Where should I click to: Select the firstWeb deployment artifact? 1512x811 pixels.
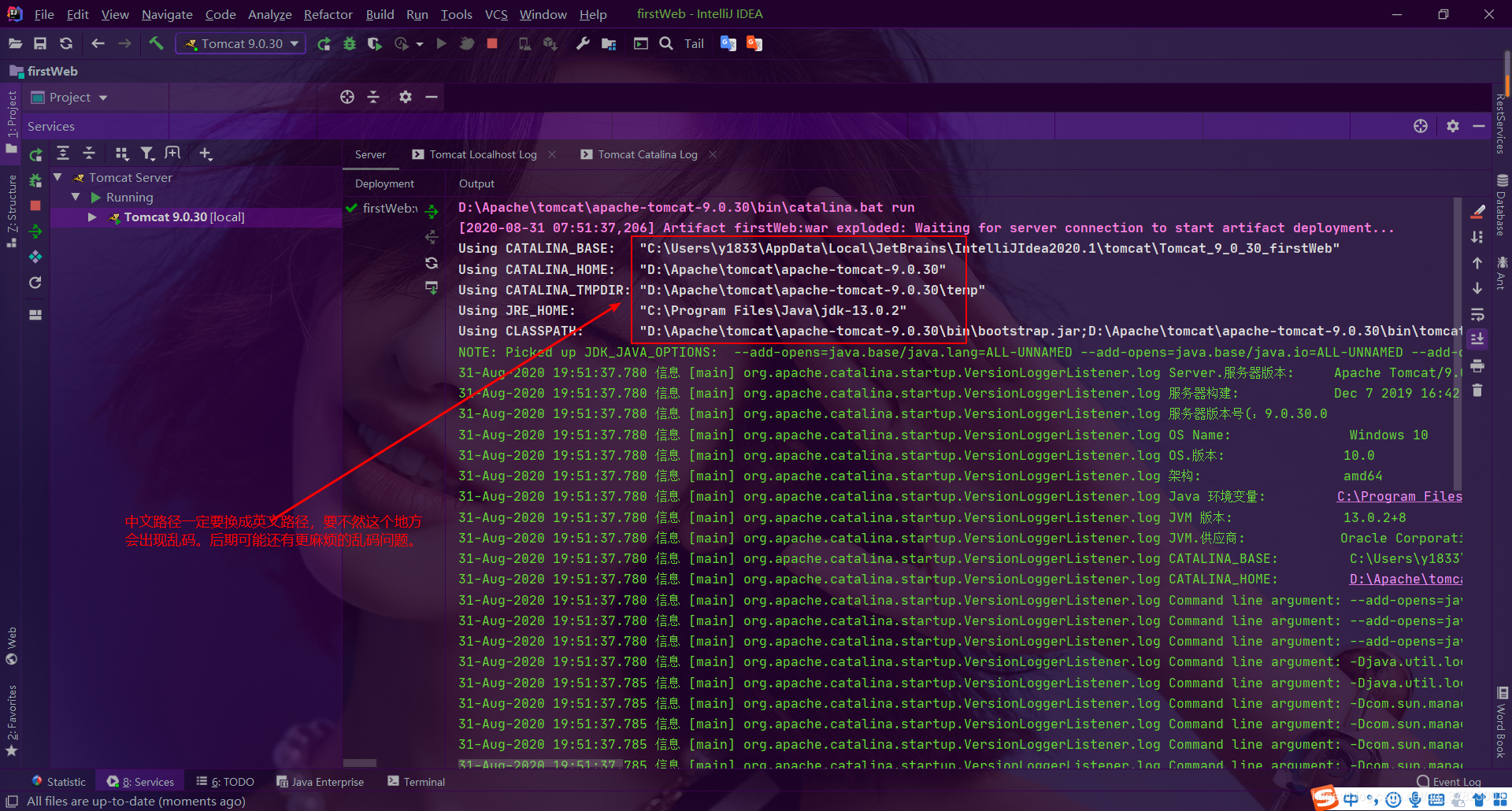click(382, 208)
